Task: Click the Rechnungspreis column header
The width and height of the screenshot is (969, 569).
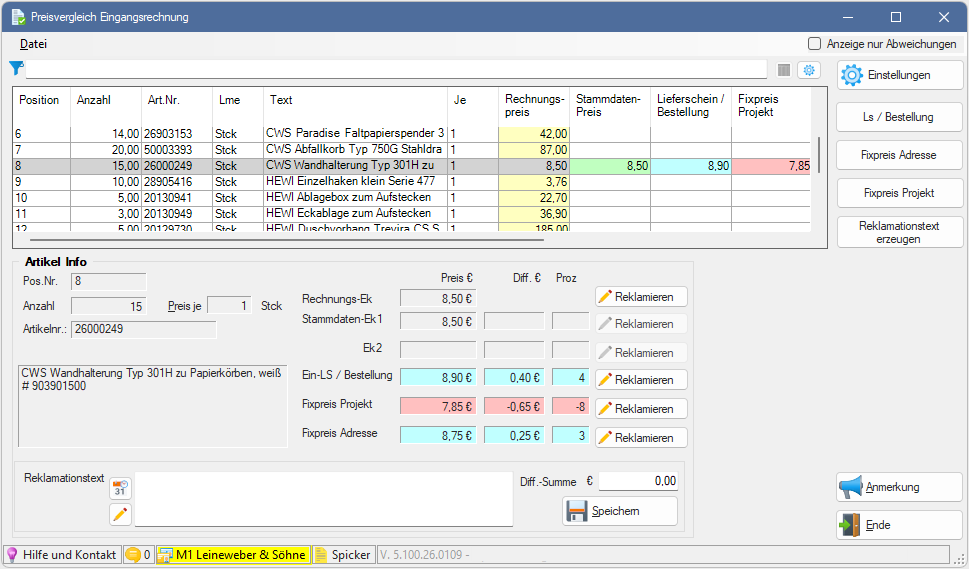Action: 534,106
